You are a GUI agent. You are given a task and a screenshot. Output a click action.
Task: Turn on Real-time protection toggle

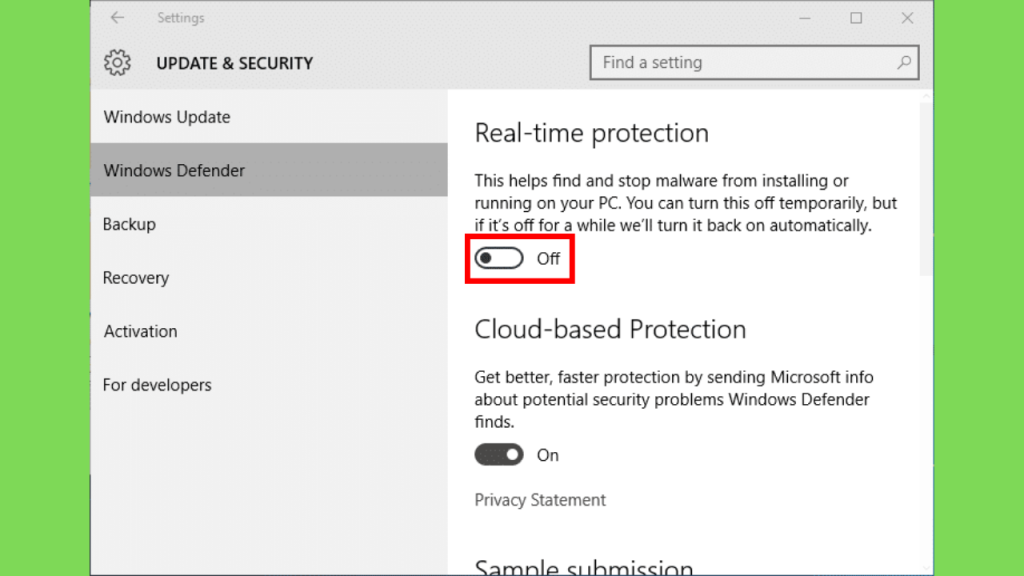click(499, 259)
